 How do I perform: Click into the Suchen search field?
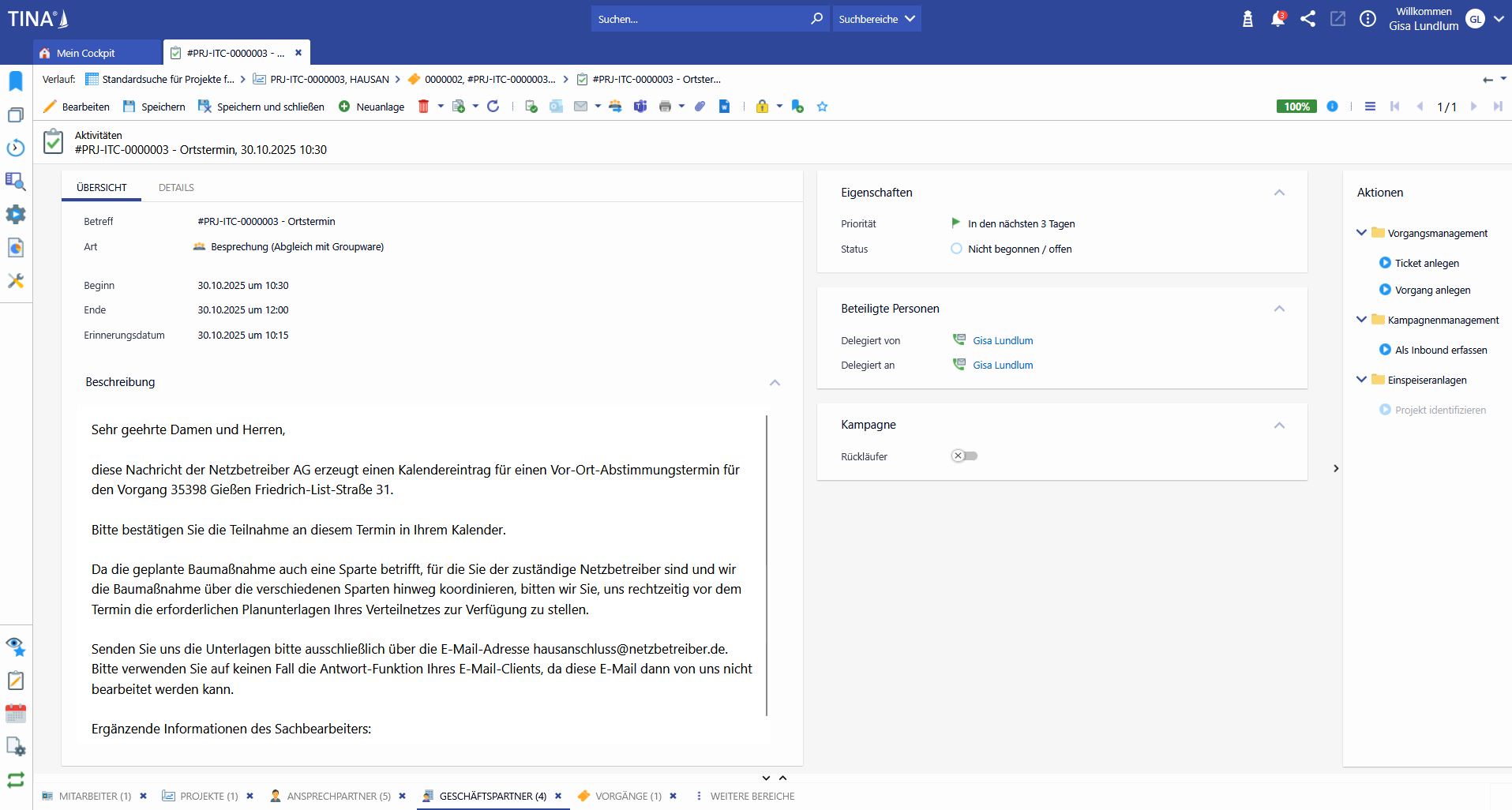coord(699,19)
